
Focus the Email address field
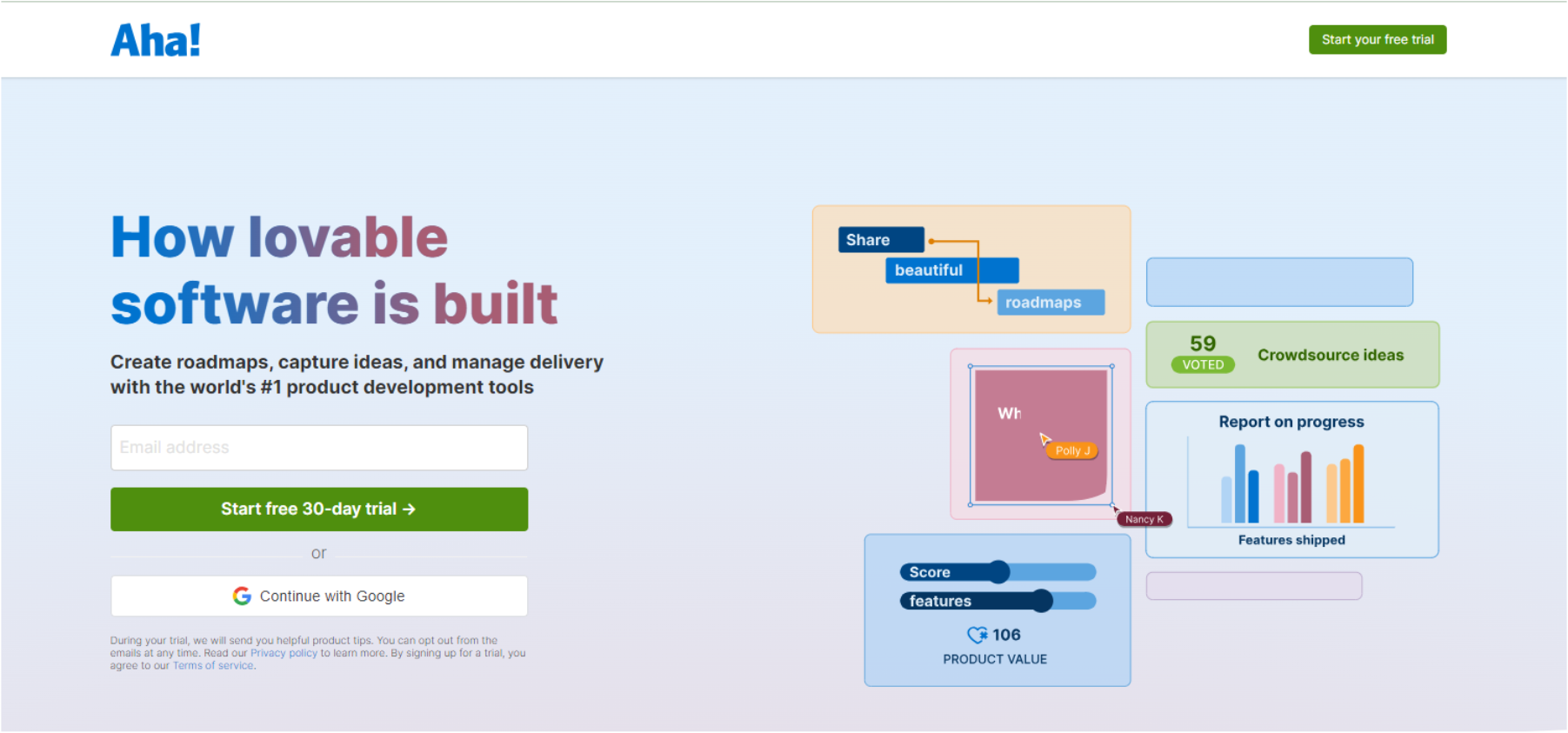click(x=319, y=448)
